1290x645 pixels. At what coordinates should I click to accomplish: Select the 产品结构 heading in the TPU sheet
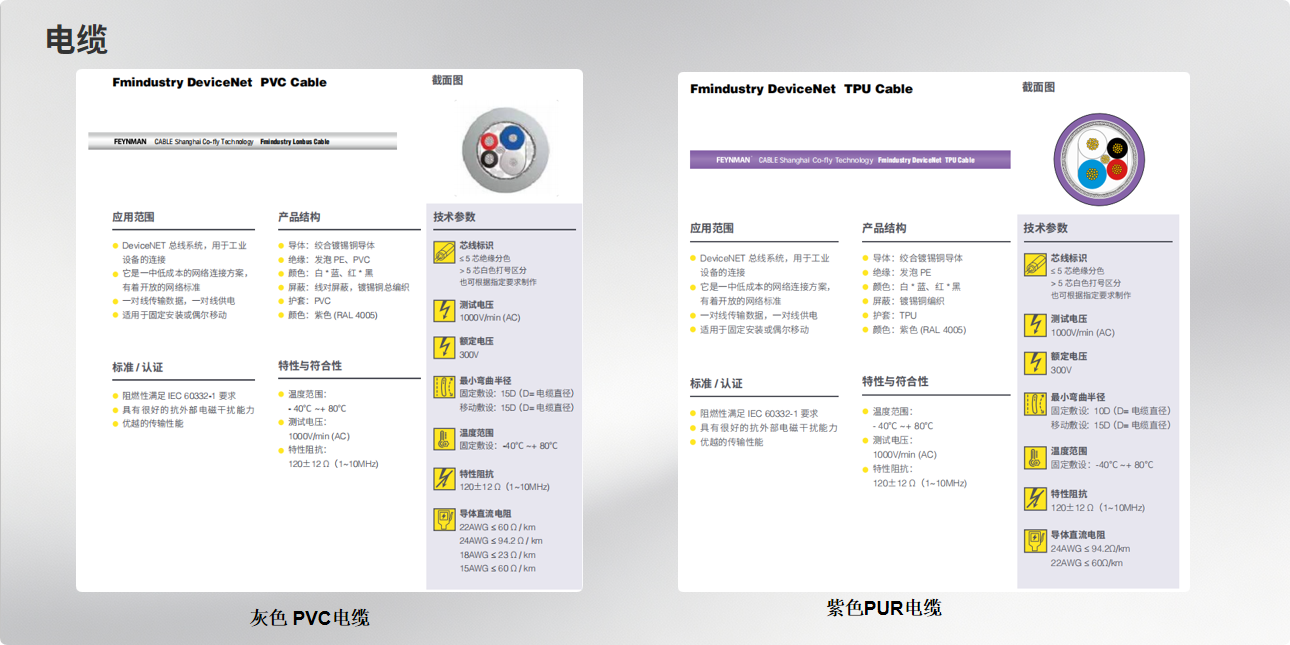(884, 228)
